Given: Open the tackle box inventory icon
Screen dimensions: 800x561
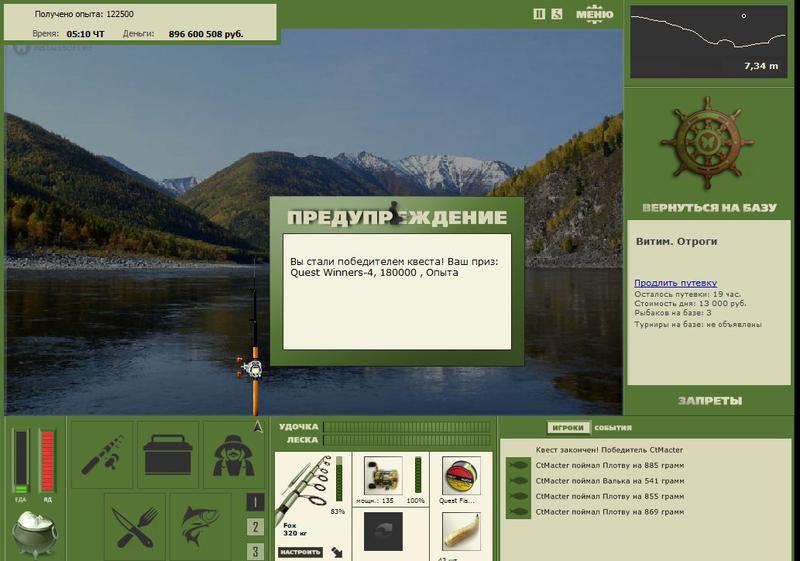Looking at the screenshot, I should 168,454.
